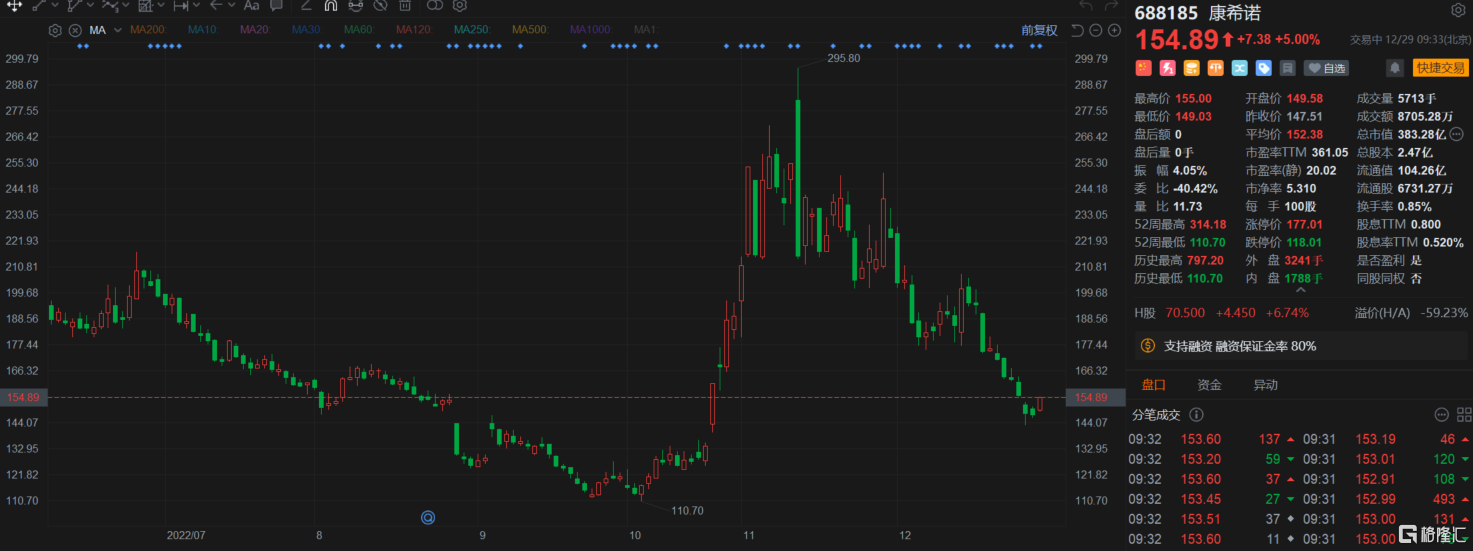Viewport: 1473px width, 551px height.
Task: Expand the arrow tool dropdown
Action: pos(231,5)
